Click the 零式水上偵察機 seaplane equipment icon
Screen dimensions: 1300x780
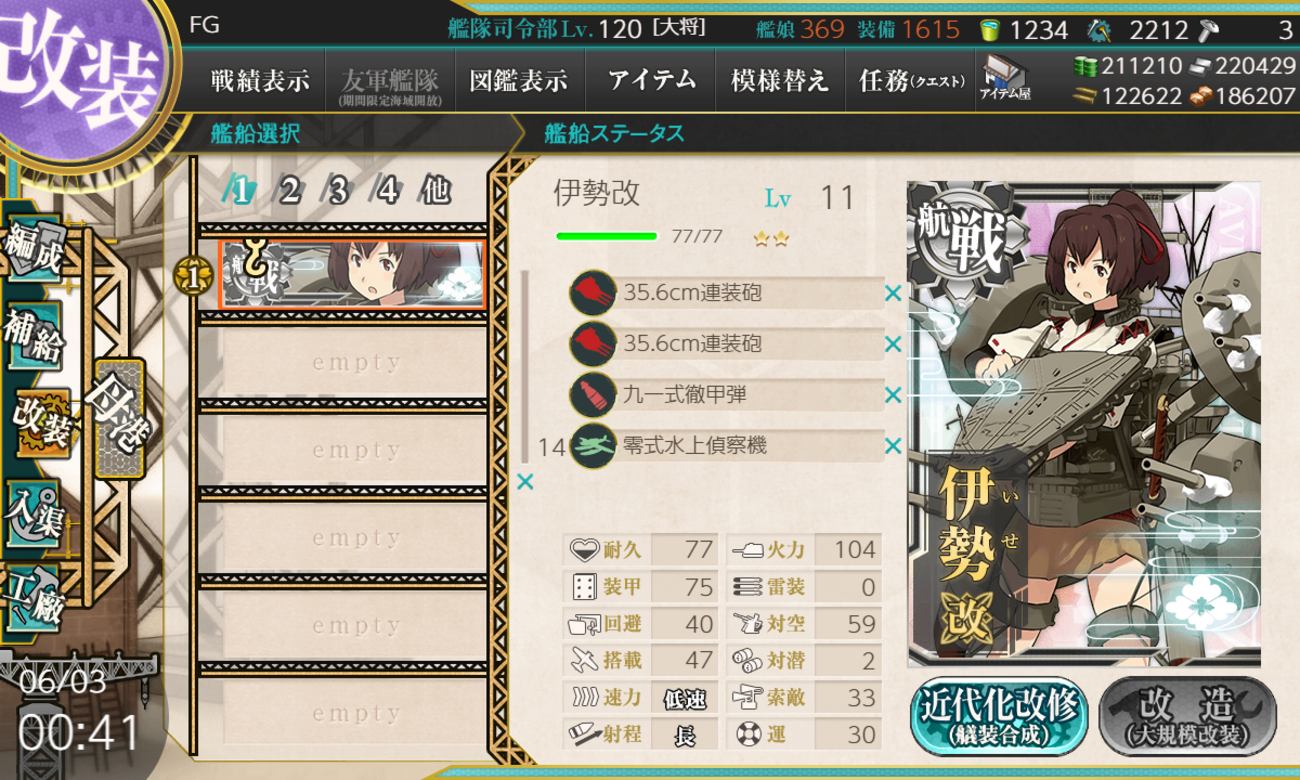592,446
